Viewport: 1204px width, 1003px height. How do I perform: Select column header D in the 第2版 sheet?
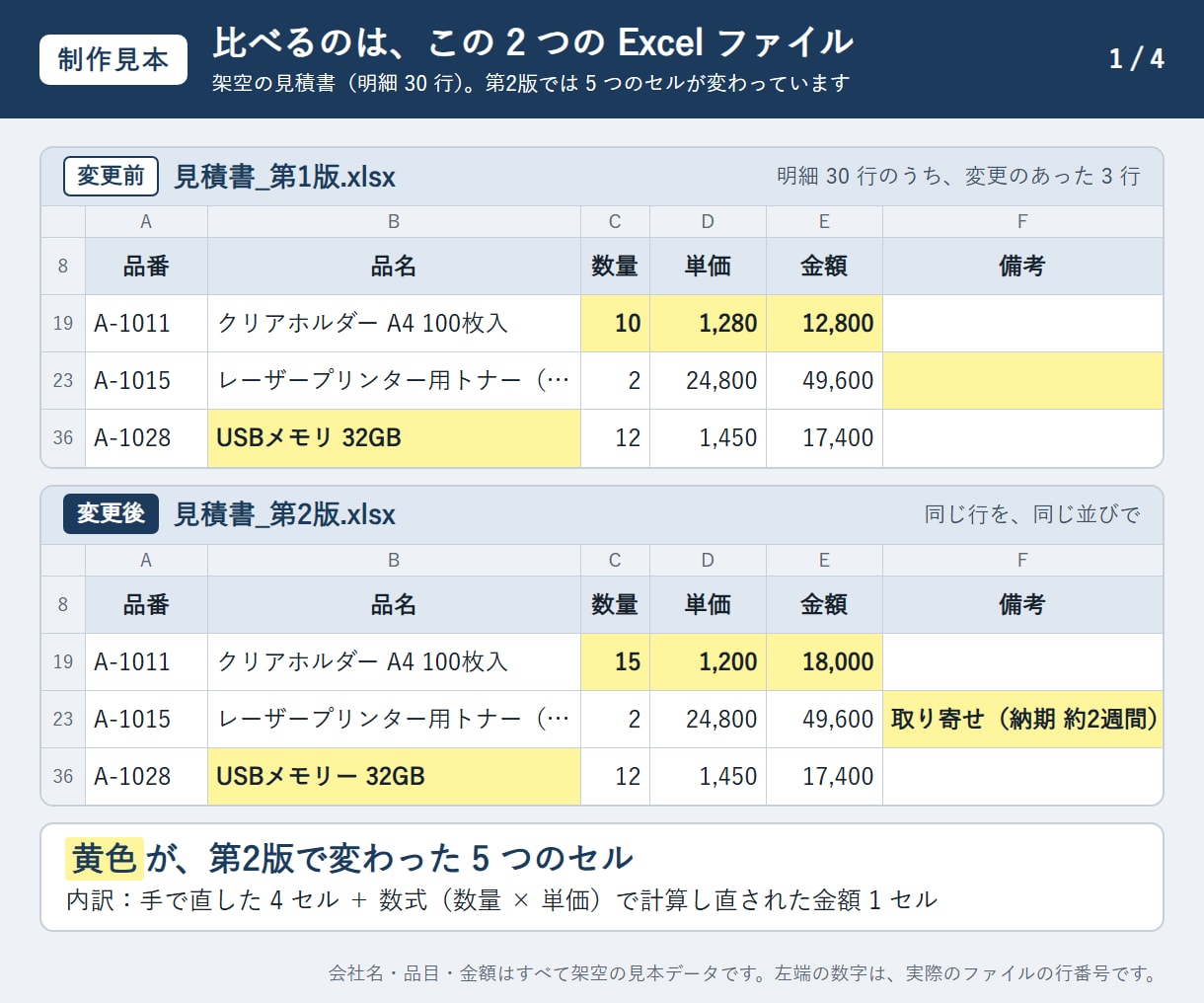tap(708, 561)
